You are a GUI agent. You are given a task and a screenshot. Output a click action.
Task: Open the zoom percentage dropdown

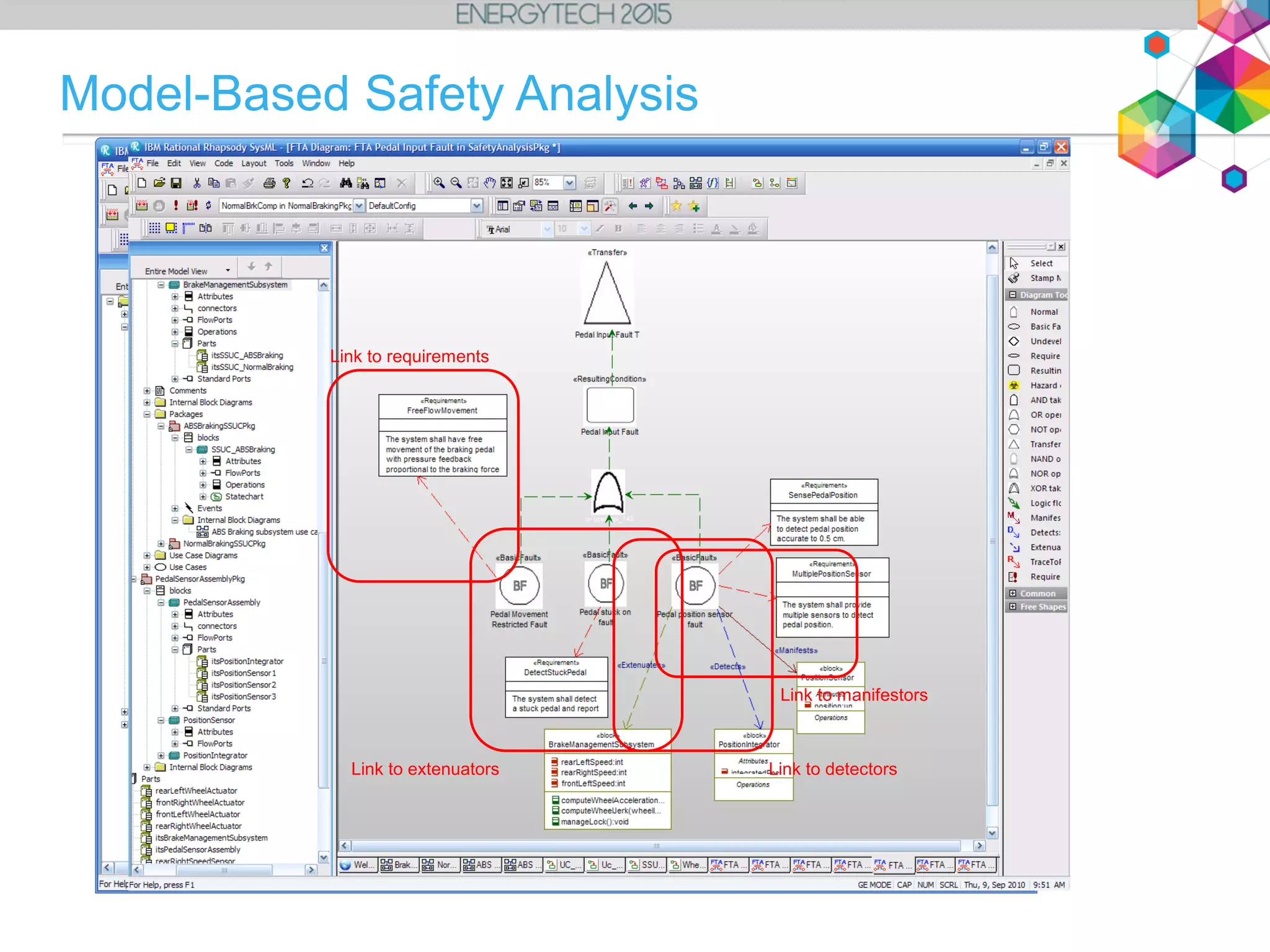coord(569,183)
